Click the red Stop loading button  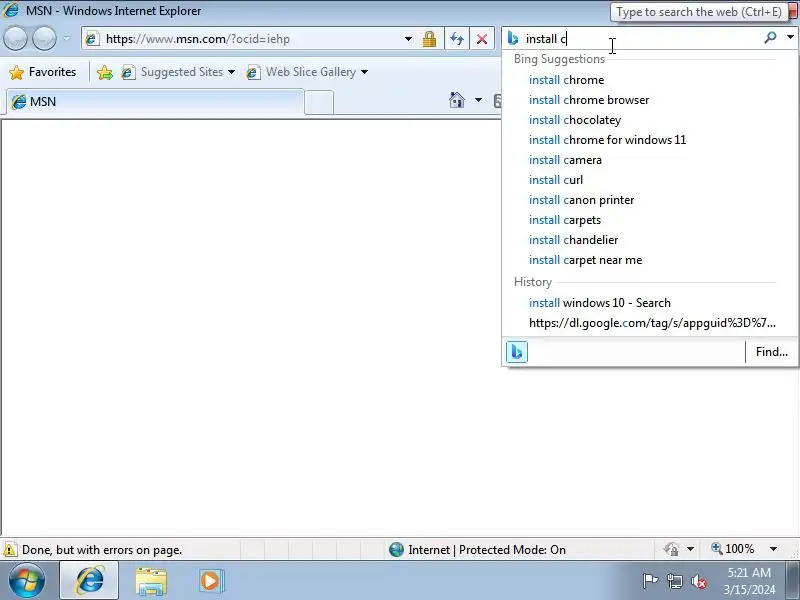[x=482, y=39]
